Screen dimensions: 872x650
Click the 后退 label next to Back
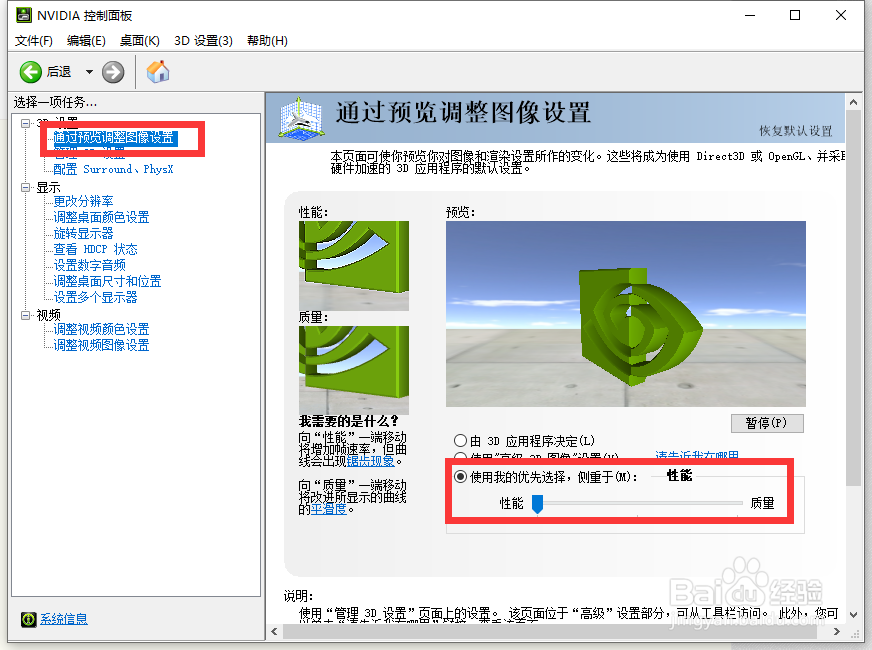pos(59,72)
